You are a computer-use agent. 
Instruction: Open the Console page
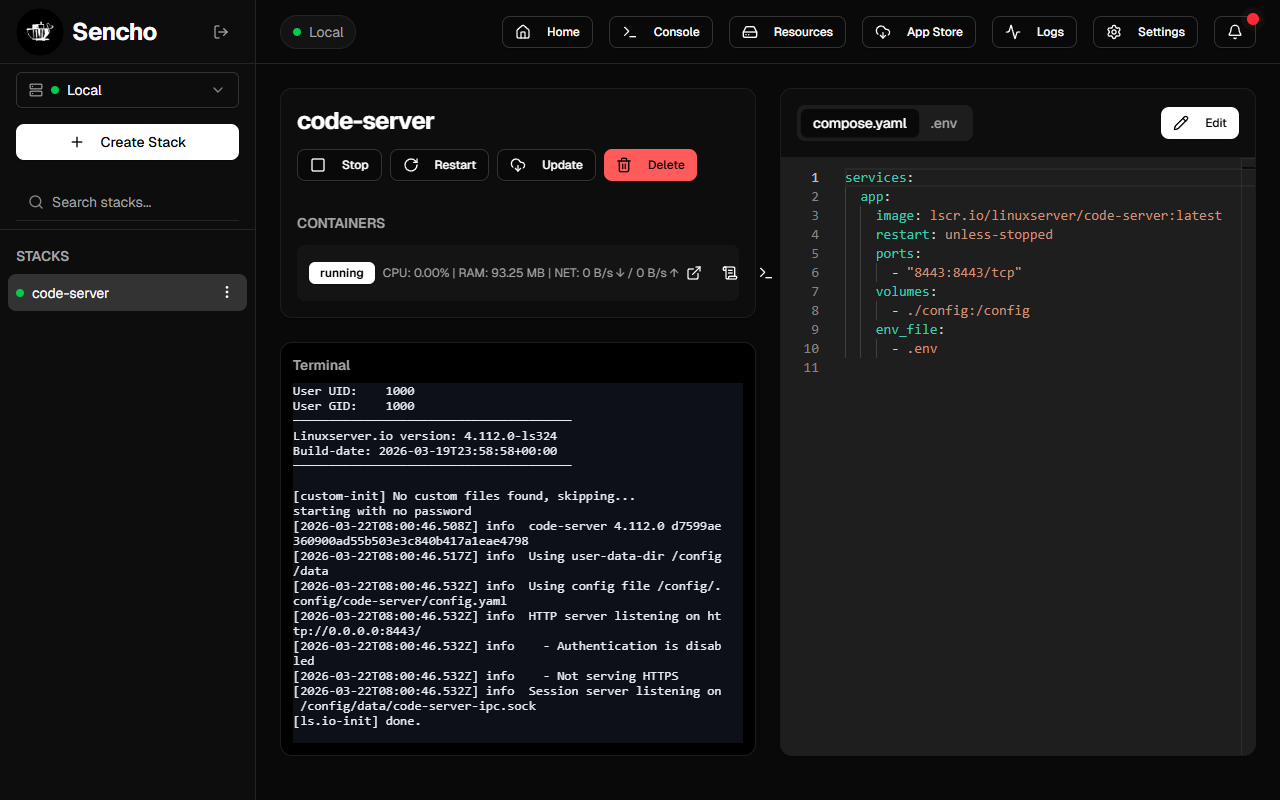coord(661,32)
